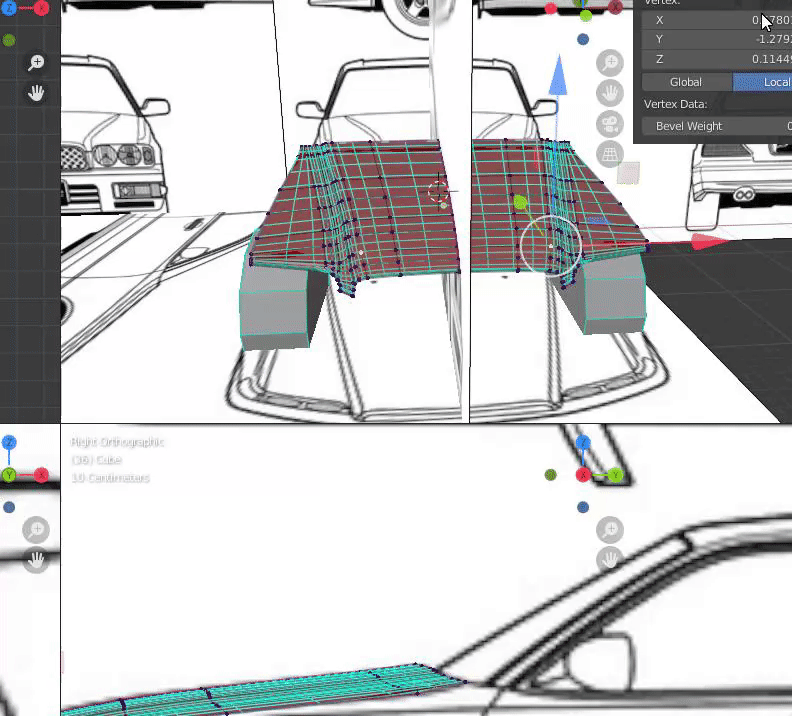Click the pan hand in Right Orthographic viewport
This screenshot has height=716, width=792.
click(x=610, y=560)
